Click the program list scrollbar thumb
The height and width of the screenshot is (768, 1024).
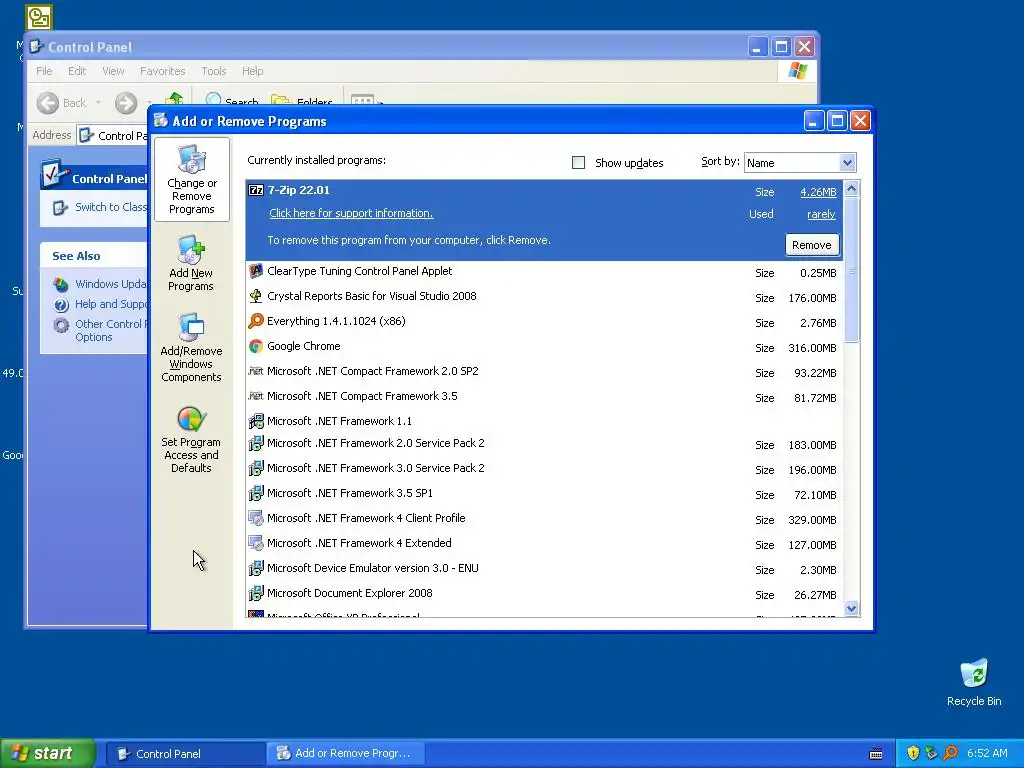pyautogui.click(x=851, y=269)
